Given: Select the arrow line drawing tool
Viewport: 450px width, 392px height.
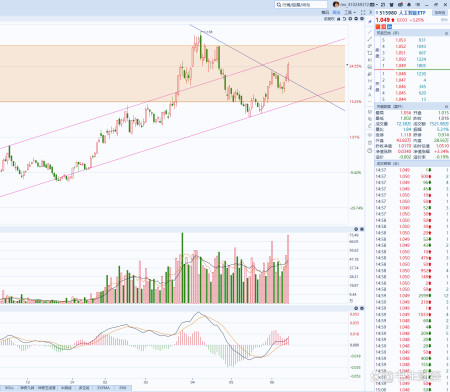Looking at the screenshot, I should pyautogui.click(x=370, y=39).
